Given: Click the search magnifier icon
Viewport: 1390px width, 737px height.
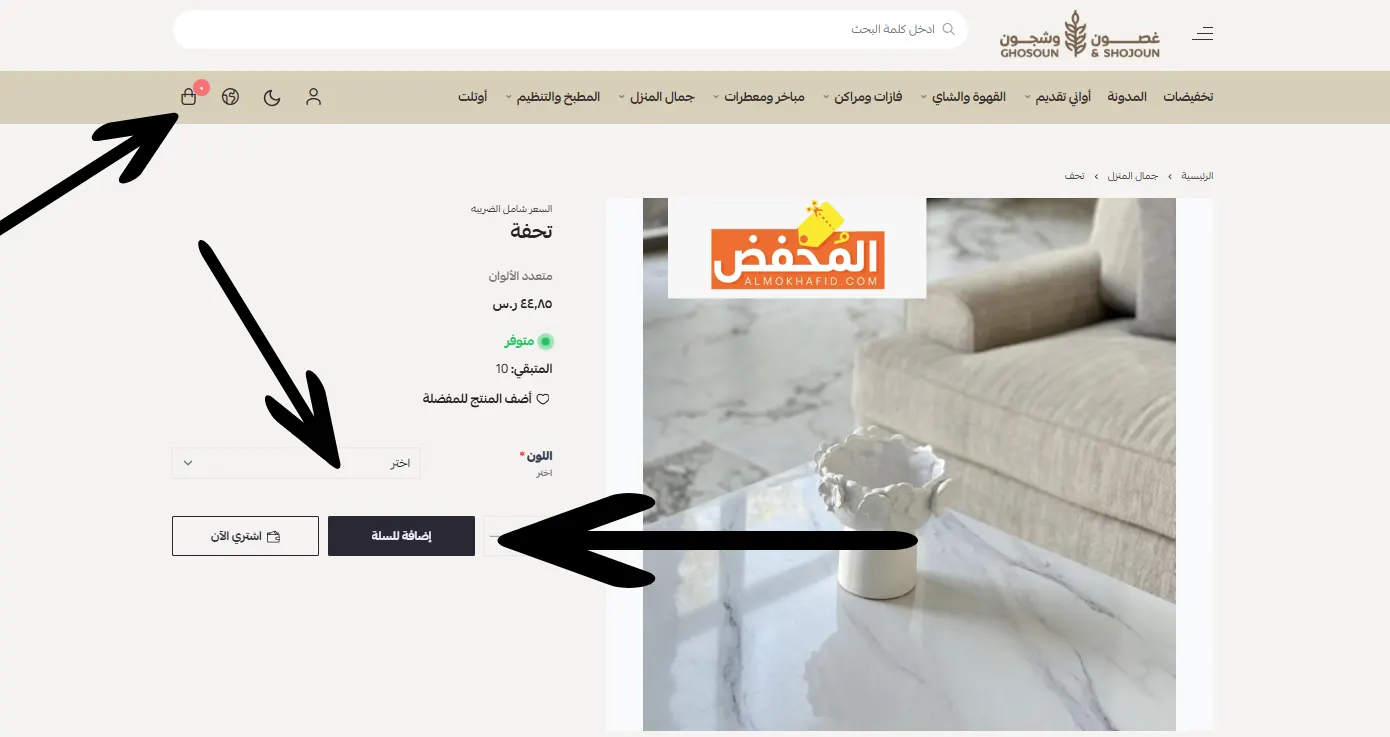Looking at the screenshot, I should coord(949,29).
